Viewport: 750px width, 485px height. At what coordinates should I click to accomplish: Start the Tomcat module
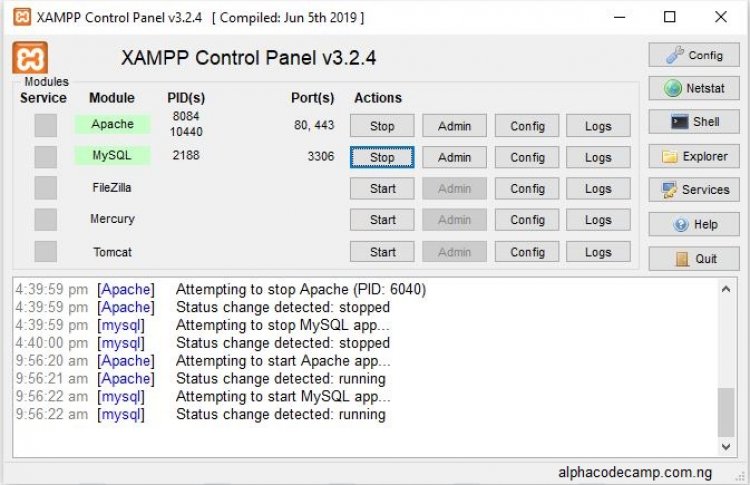(x=382, y=252)
